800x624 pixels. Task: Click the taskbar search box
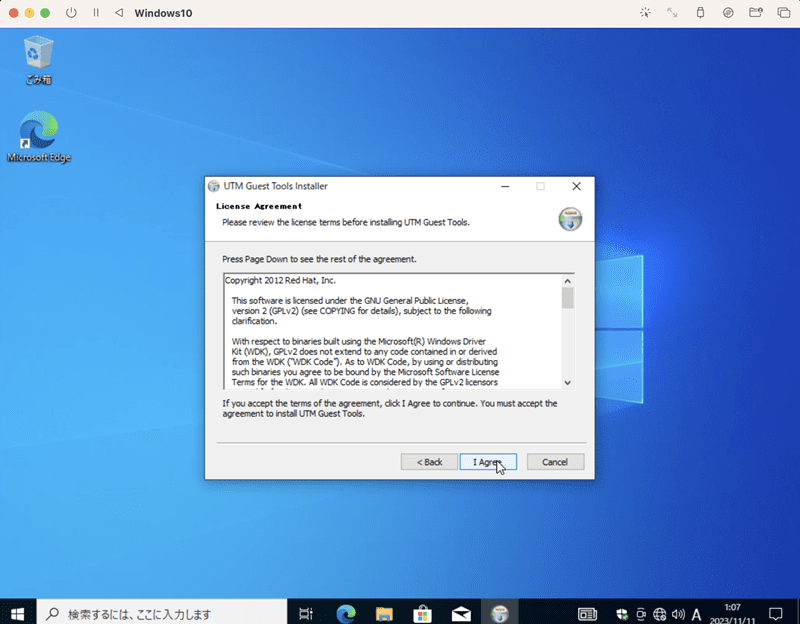(x=162, y=614)
